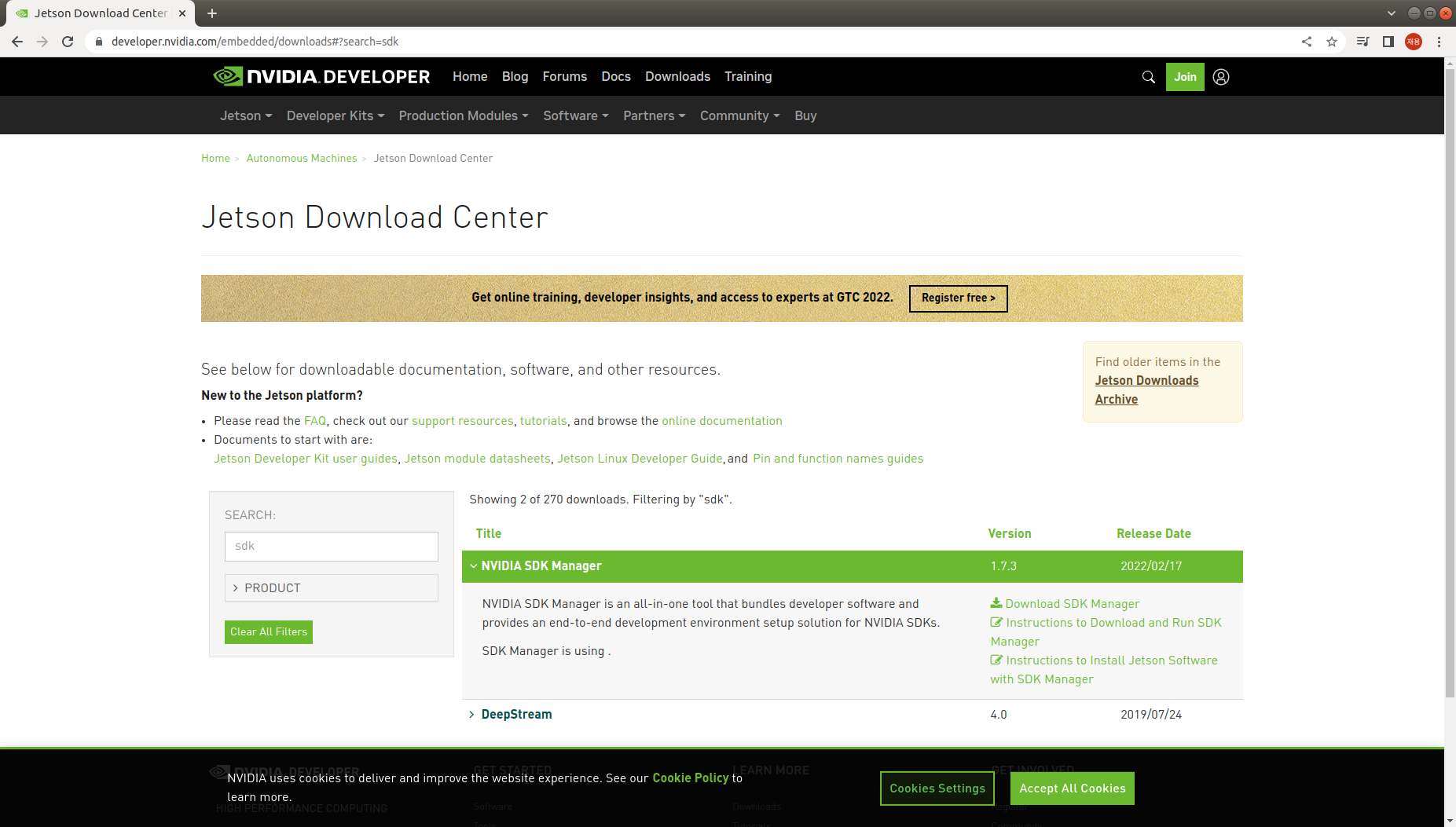Open the Training nav item

(748, 76)
